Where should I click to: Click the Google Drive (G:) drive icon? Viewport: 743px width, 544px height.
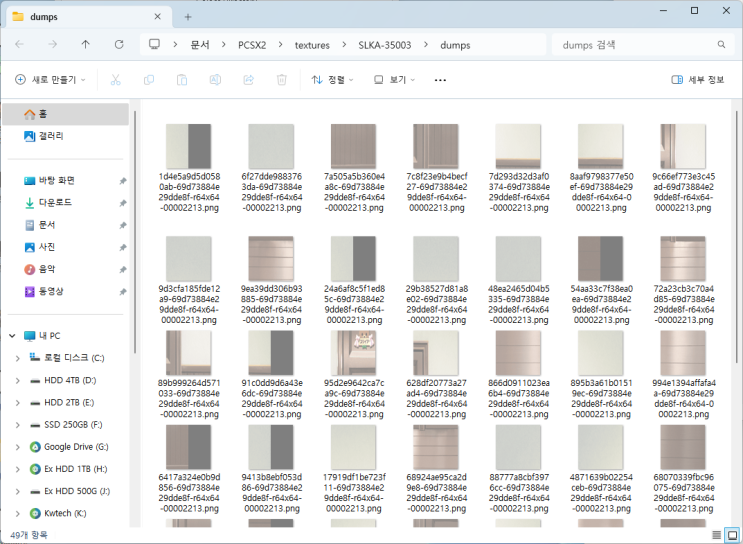pos(33,447)
